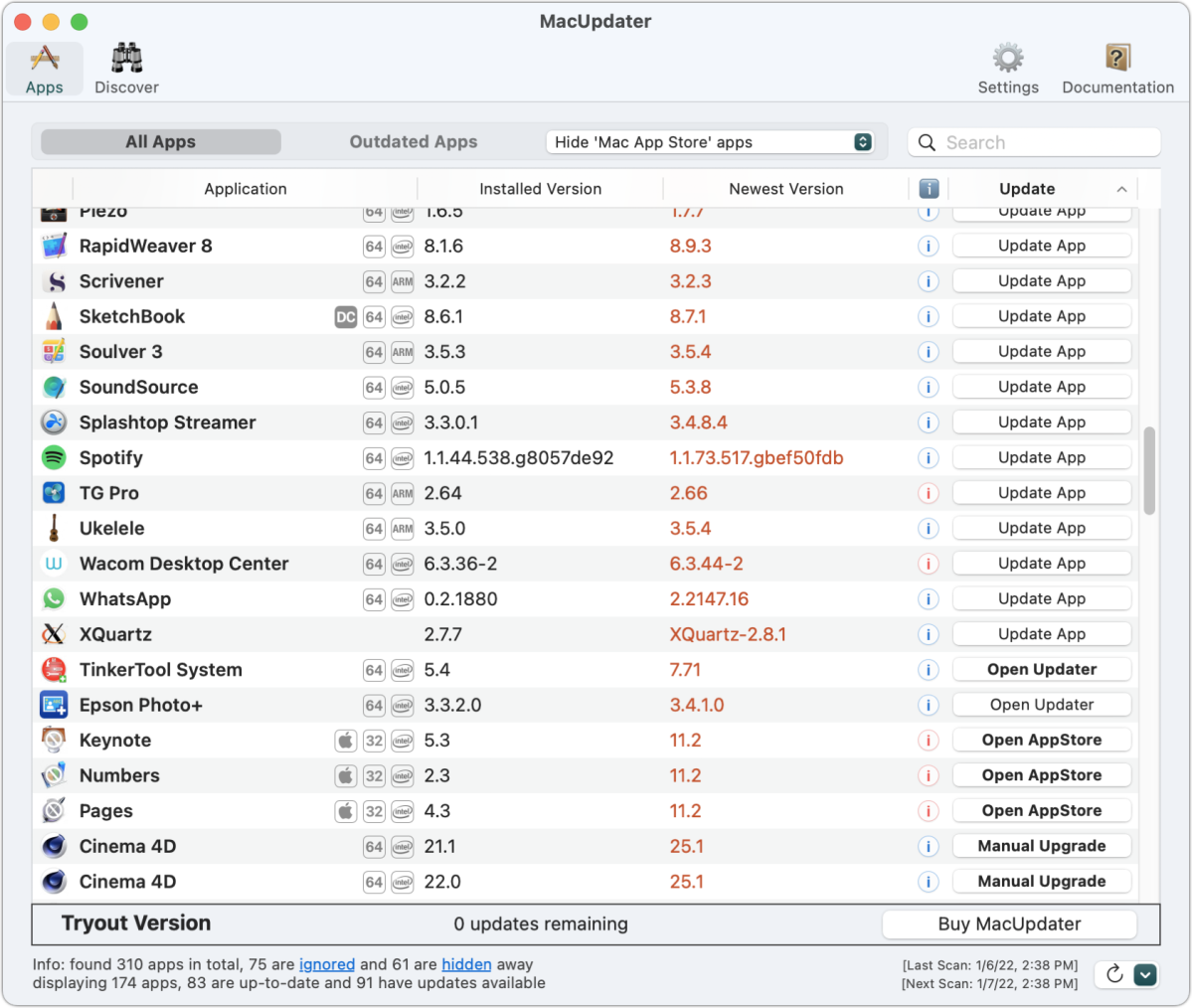Open the Discover binoculars view
Viewport: 1192px width, 1008px height.
tap(126, 70)
